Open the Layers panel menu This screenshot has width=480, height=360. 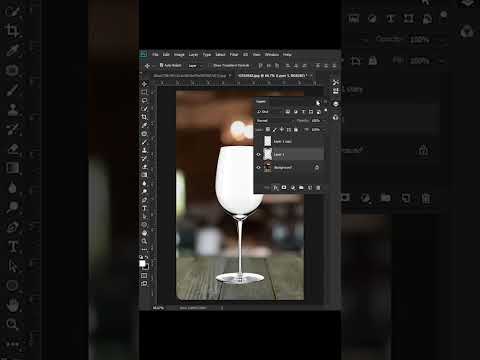(326, 102)
